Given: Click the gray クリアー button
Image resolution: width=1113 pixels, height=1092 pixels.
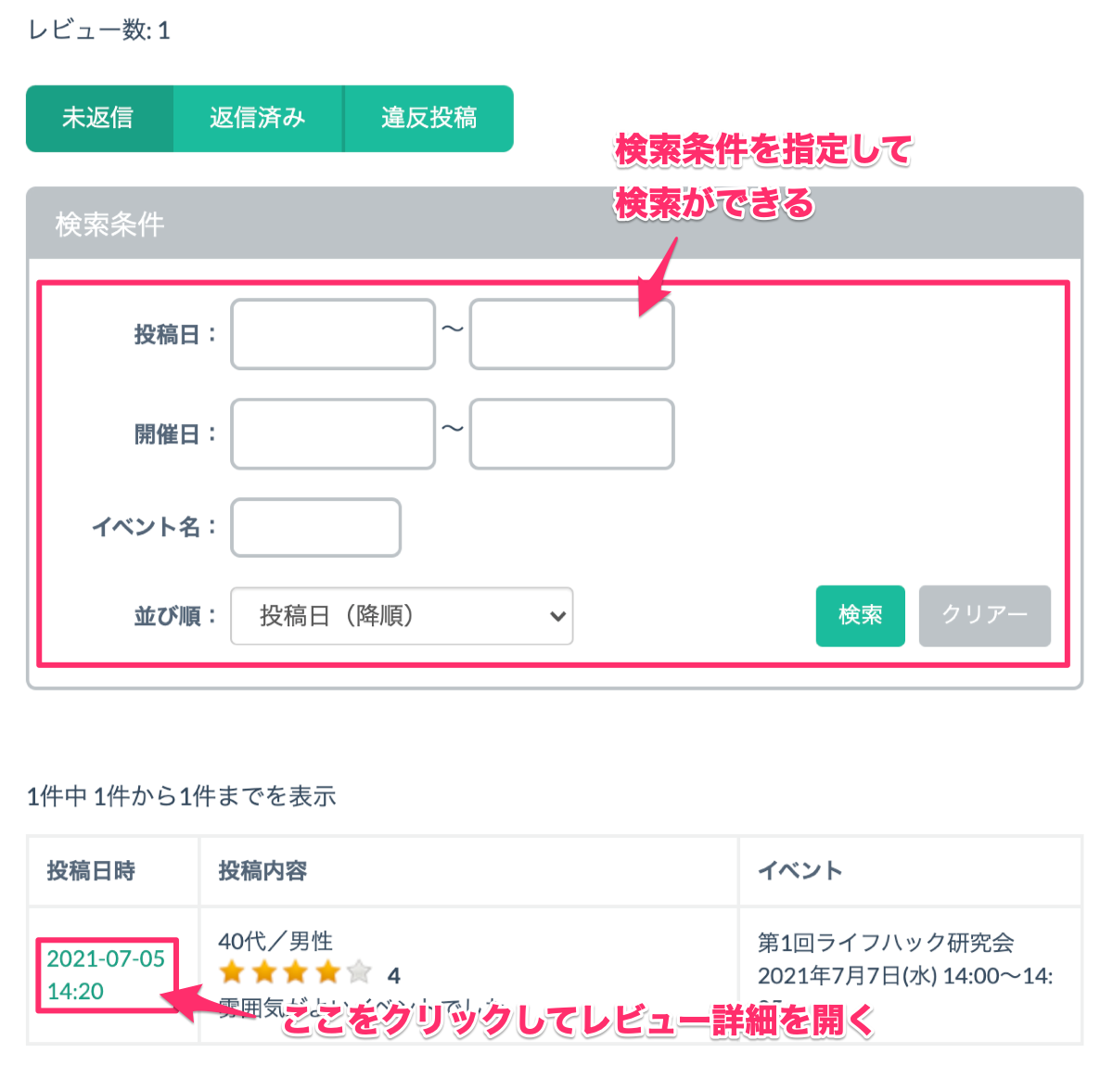Looking at the screenshot, I should click(x=984, y=615).
